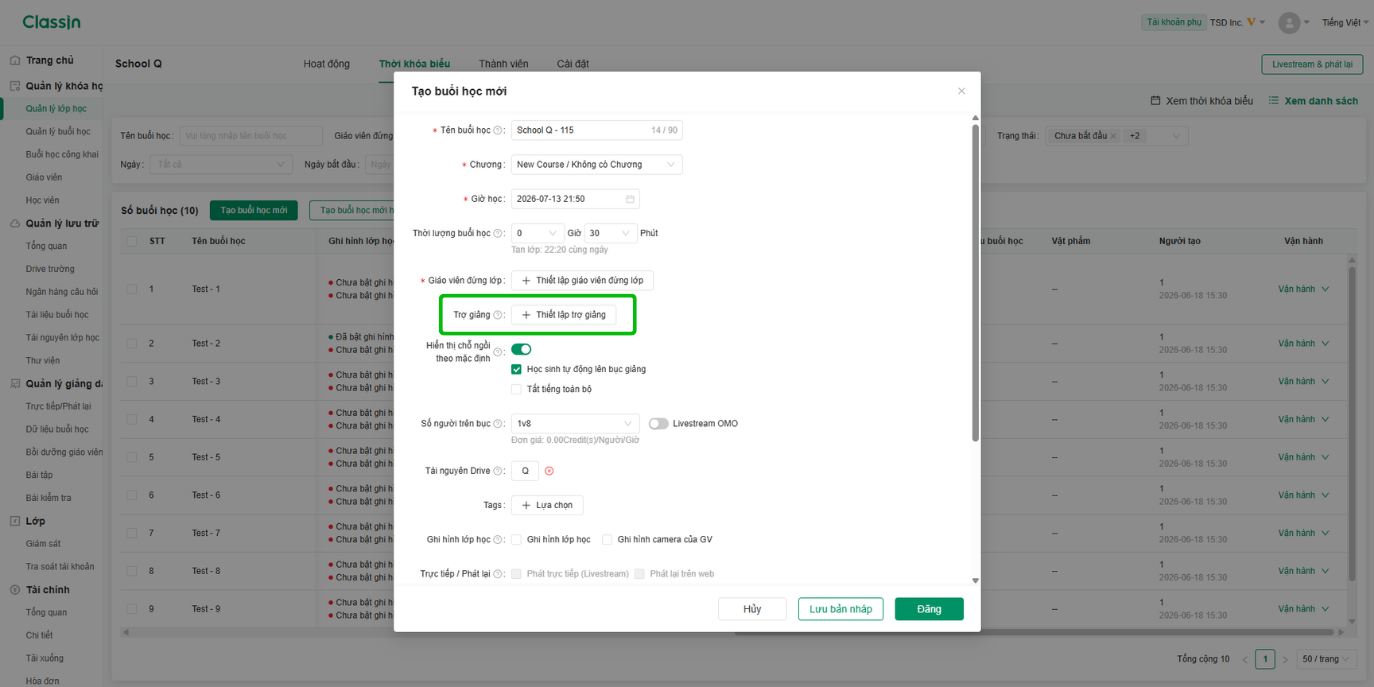Click the help icon beside Hiển thị chỗ ngồi

click(x=498, y=352)
